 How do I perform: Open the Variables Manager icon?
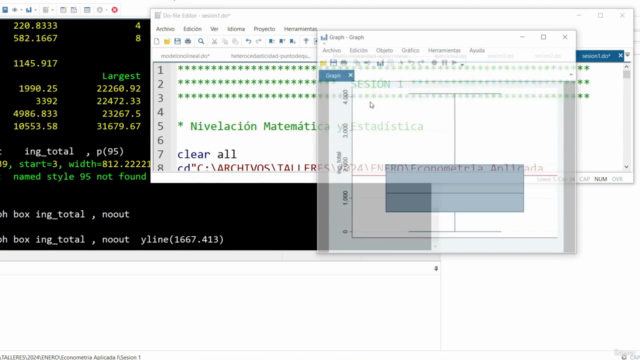87,10
